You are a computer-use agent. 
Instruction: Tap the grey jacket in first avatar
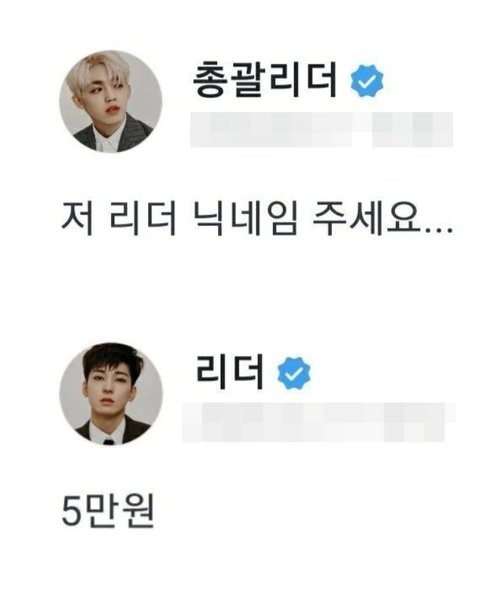coord(134,132)
